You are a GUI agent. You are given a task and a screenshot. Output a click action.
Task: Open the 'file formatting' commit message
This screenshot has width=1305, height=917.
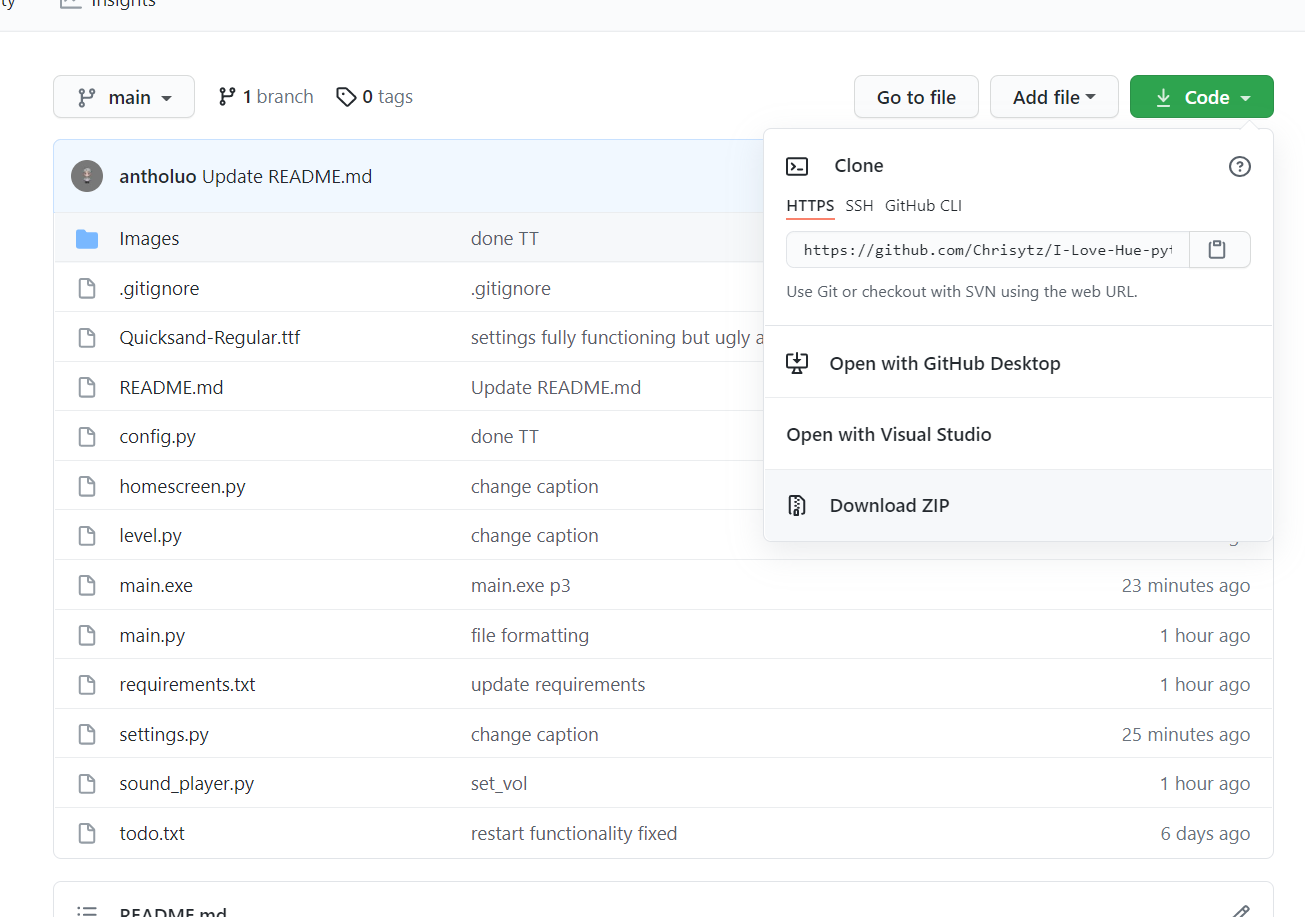click(x=530, y=635)
